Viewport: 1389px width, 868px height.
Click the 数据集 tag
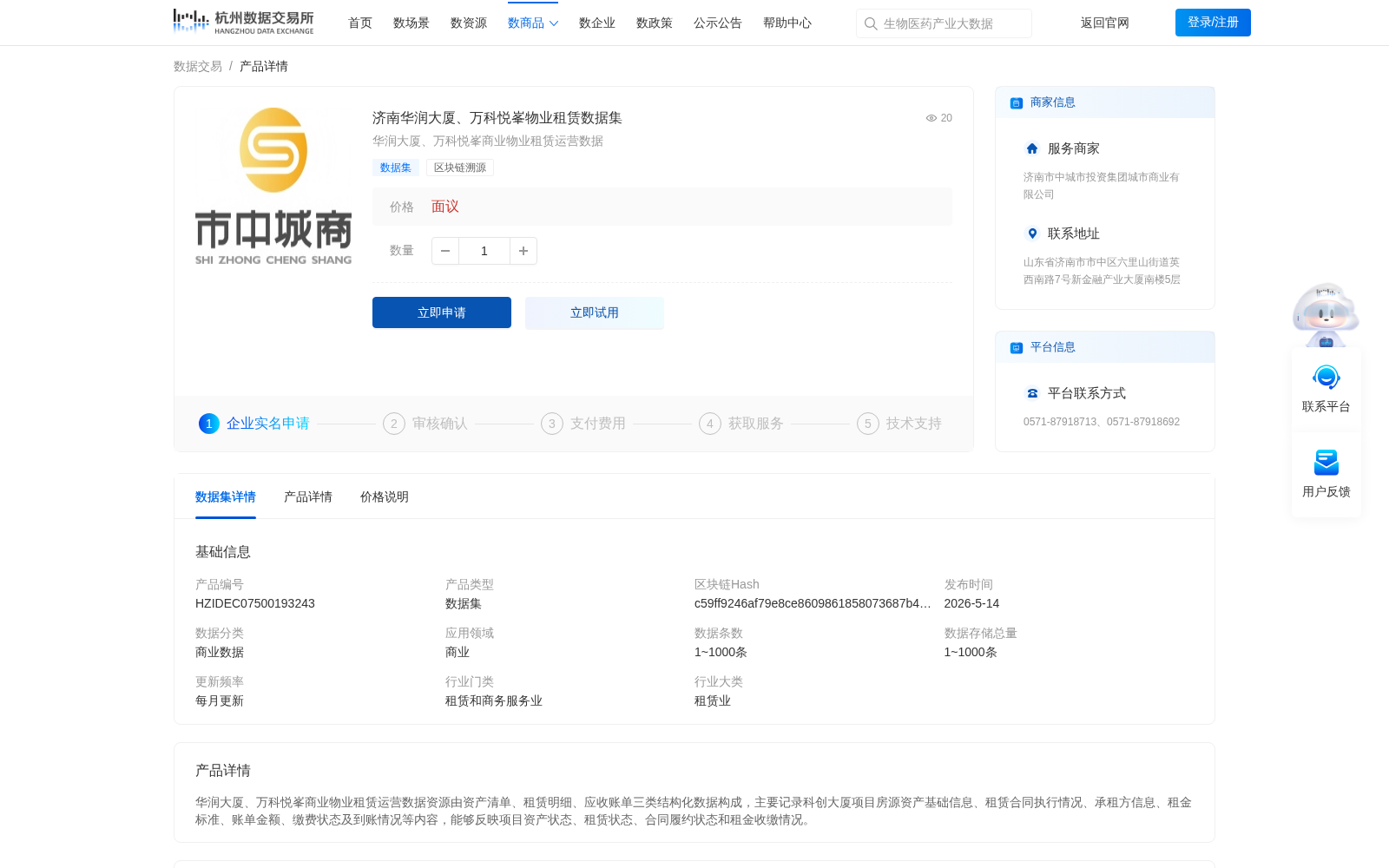(396, 168)
